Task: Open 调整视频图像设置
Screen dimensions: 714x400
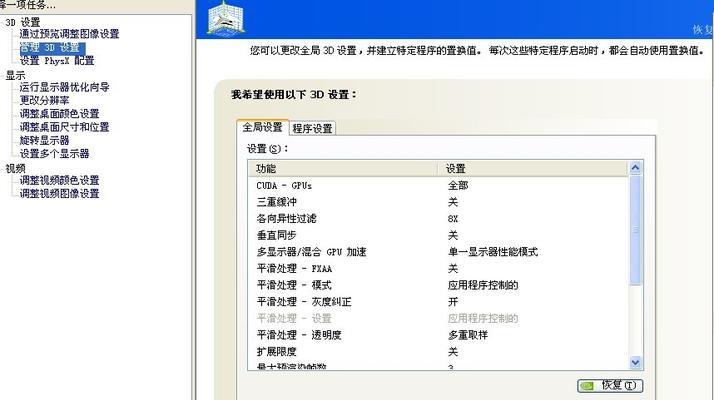Action: click(x=59, y=194)
